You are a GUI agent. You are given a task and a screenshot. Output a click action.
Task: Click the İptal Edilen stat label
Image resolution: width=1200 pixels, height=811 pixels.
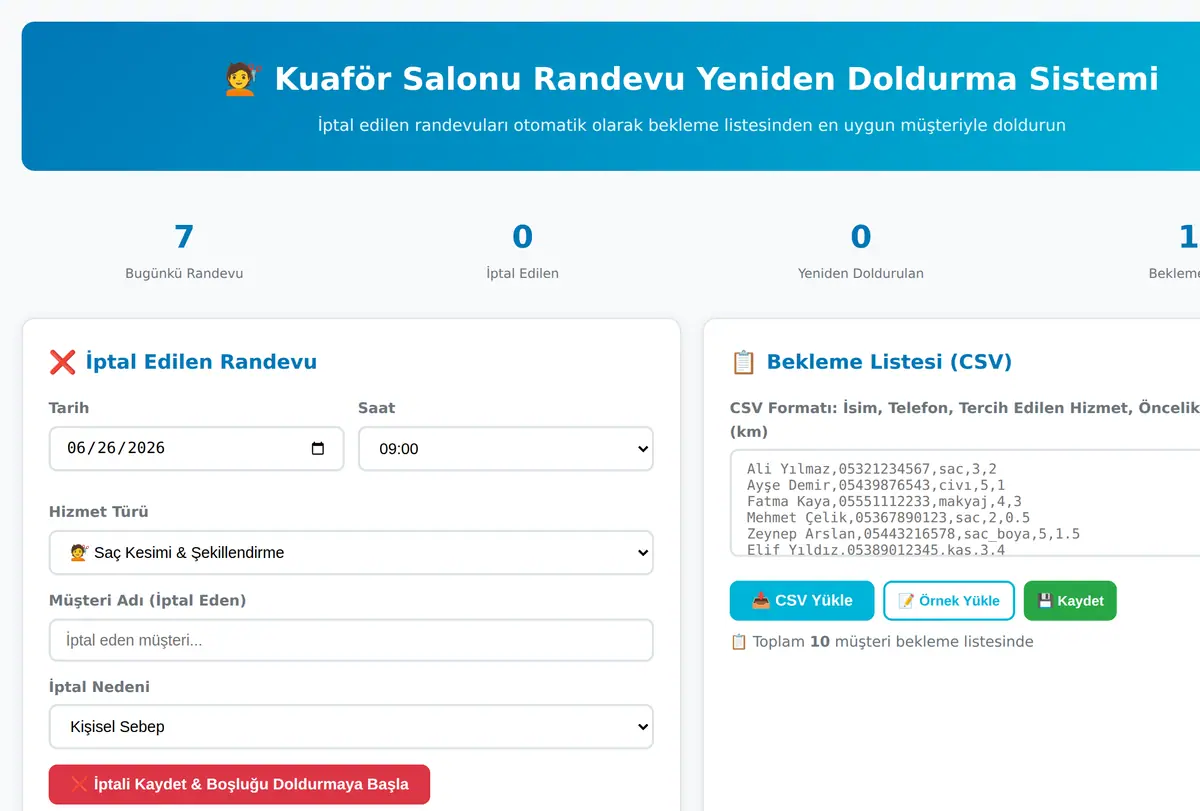522,273
